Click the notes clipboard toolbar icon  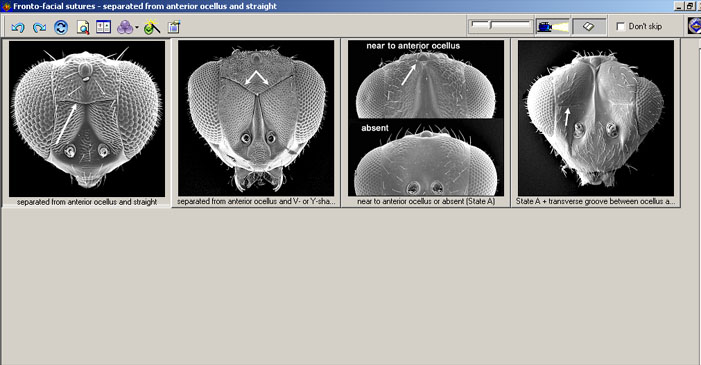[174, 27]
